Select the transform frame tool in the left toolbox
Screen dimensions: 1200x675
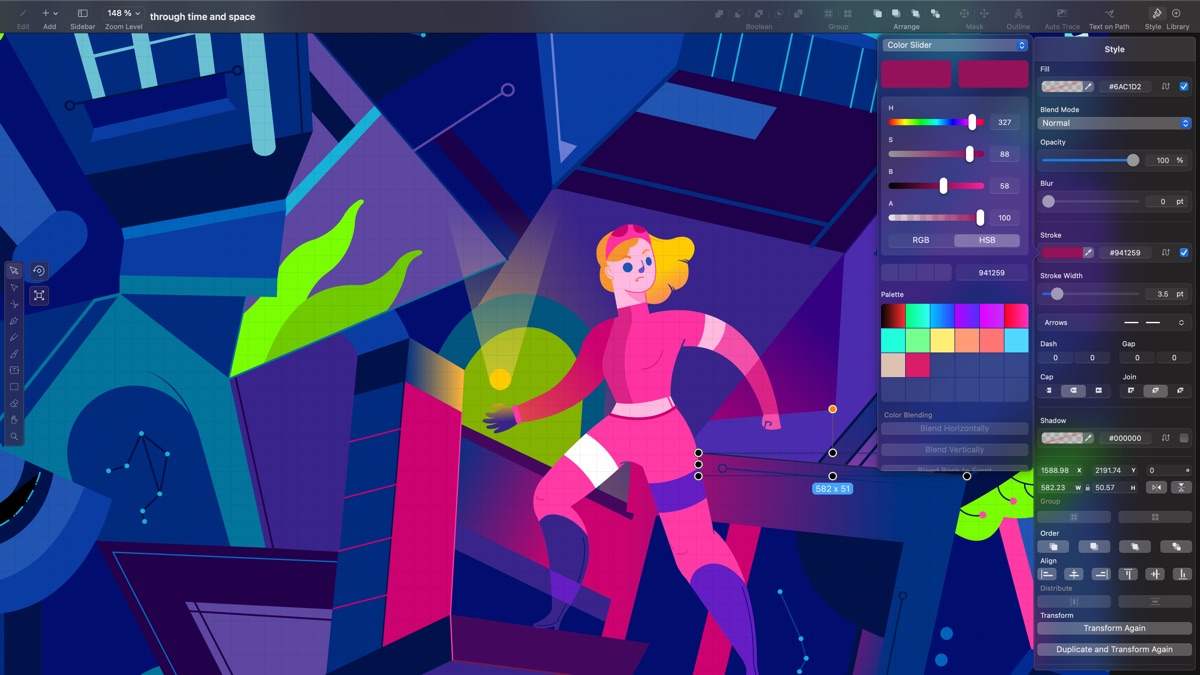click(39, 295)
